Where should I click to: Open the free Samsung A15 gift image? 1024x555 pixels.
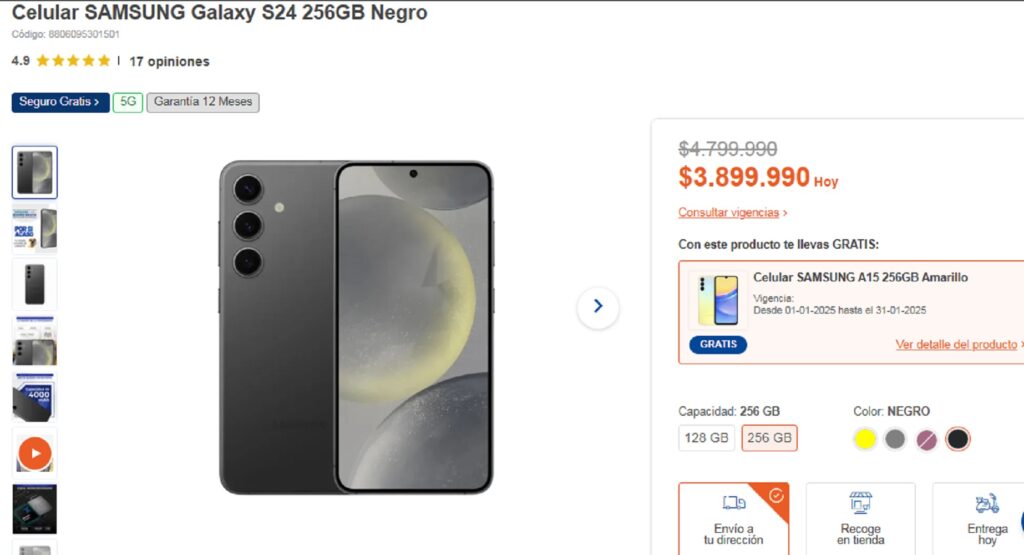pyautogui.click(x=718, y=300)
